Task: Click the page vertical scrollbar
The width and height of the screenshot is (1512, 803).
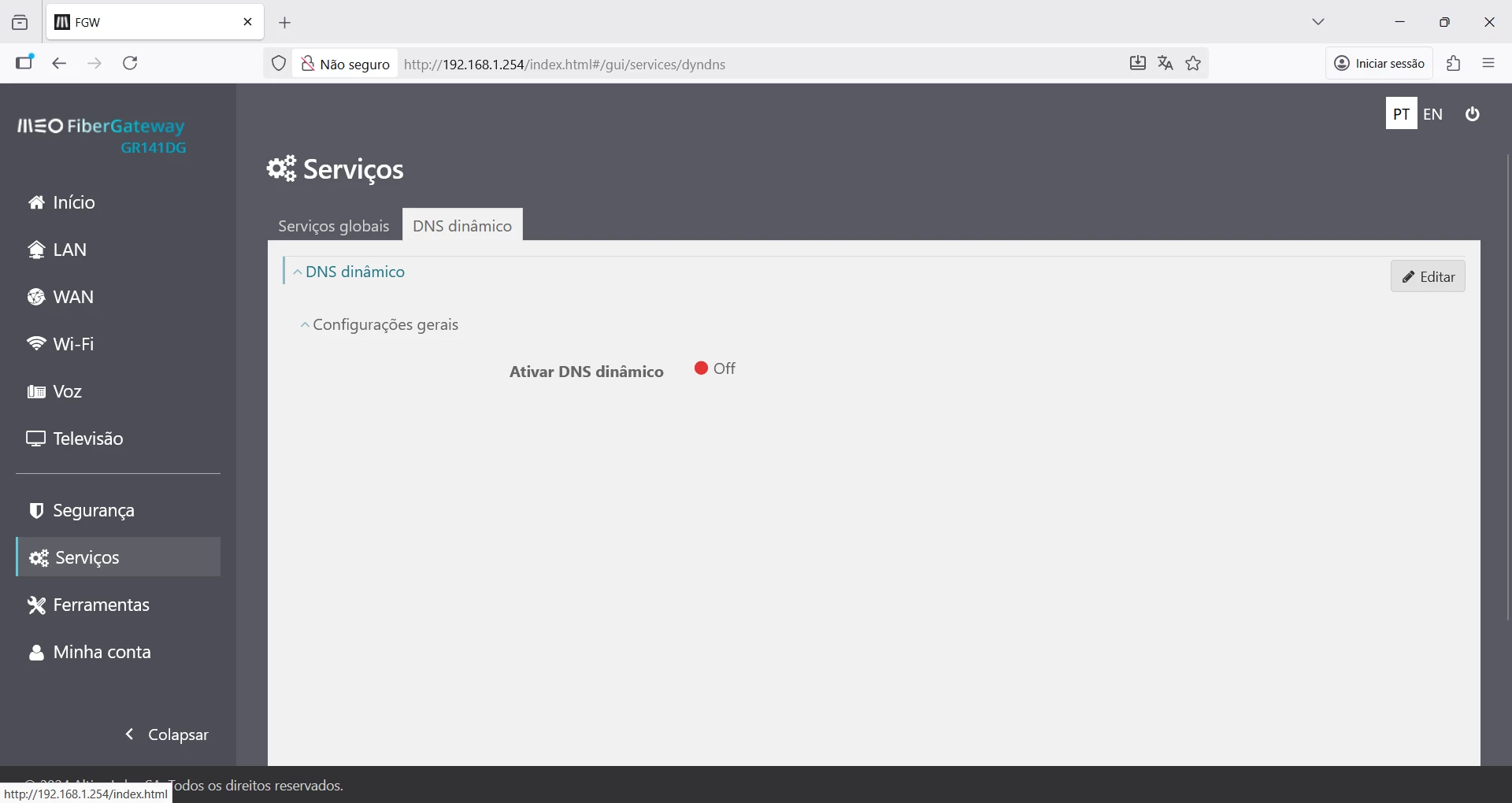Action: (x=1508, y=386)
